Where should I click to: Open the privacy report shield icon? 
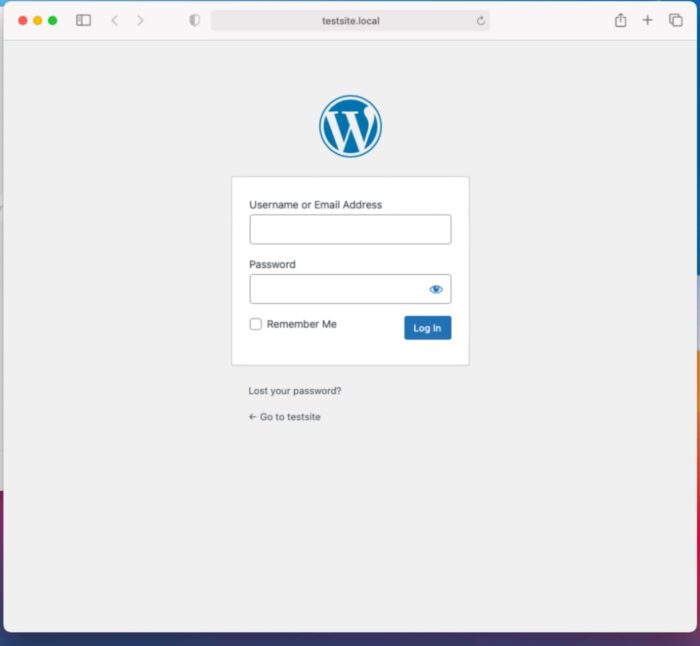[194, 20]
